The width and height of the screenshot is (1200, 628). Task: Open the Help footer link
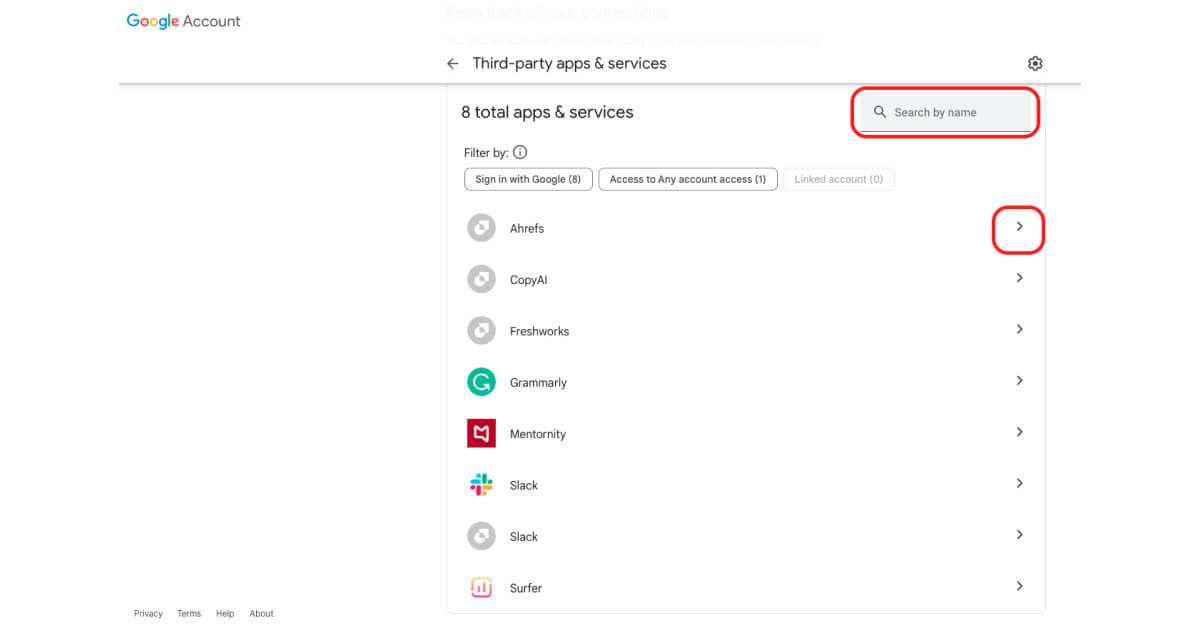tap(225, 614)
